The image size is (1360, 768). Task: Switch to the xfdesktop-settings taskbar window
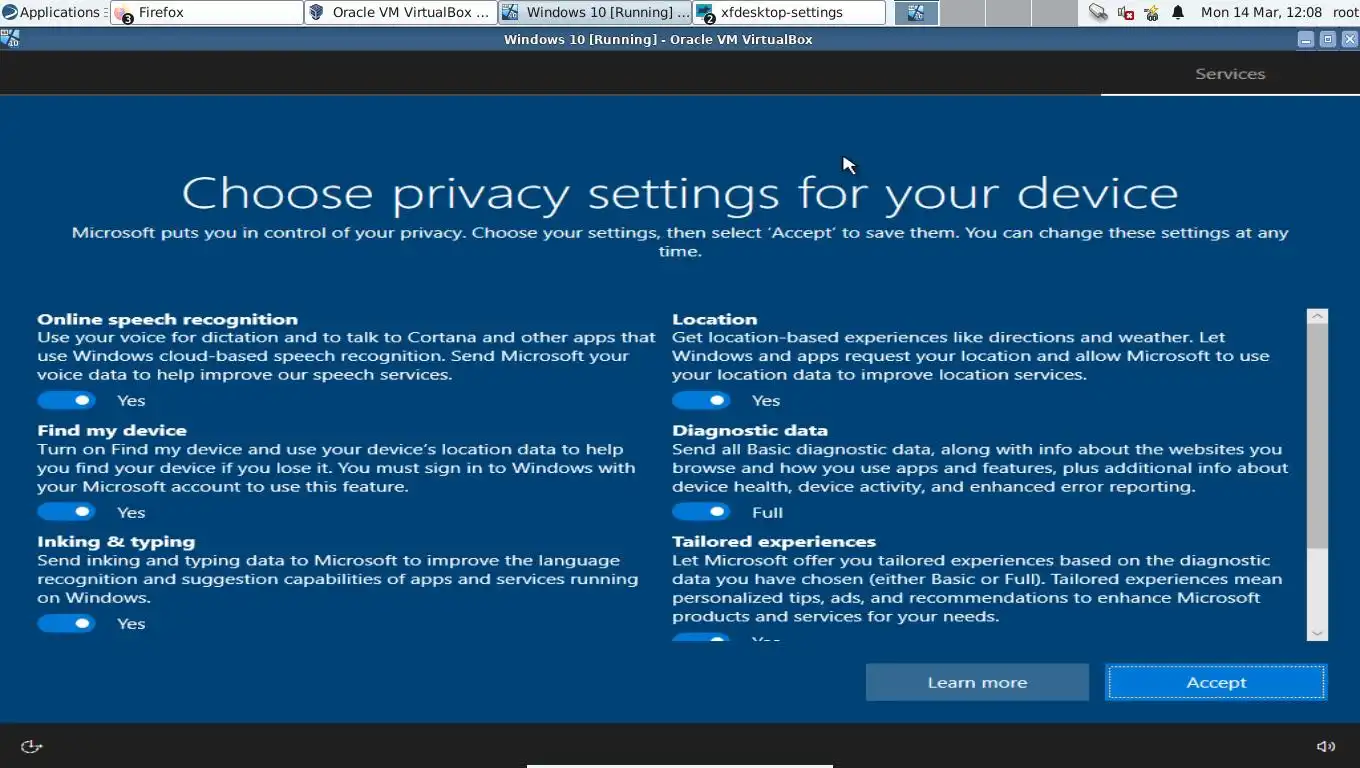pos(789,12)
